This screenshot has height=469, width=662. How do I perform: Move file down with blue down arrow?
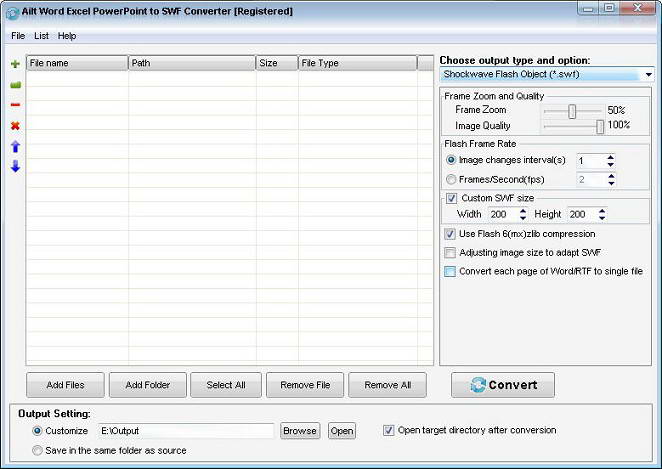tap(15, 166)
